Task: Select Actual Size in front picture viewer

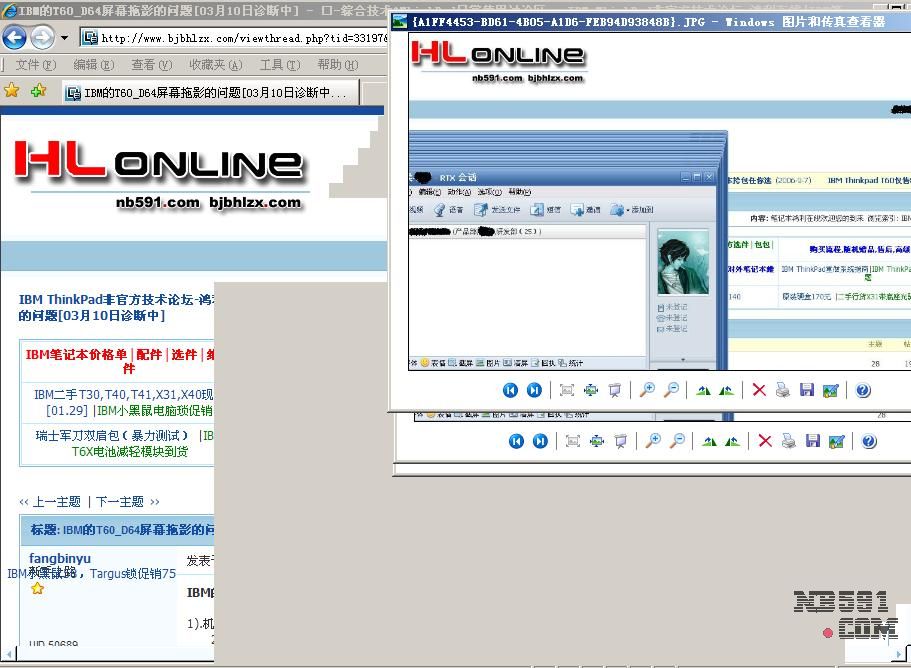Action: [591, 390]
